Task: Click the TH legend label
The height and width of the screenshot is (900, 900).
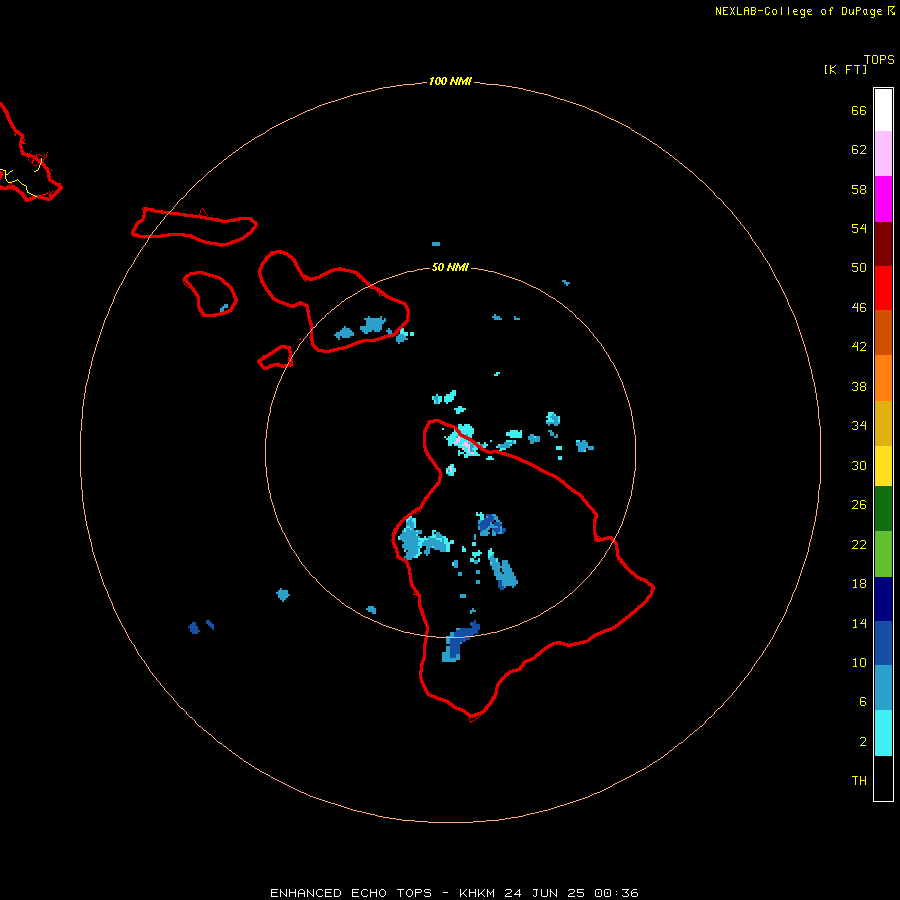Action: coord(859,781)
